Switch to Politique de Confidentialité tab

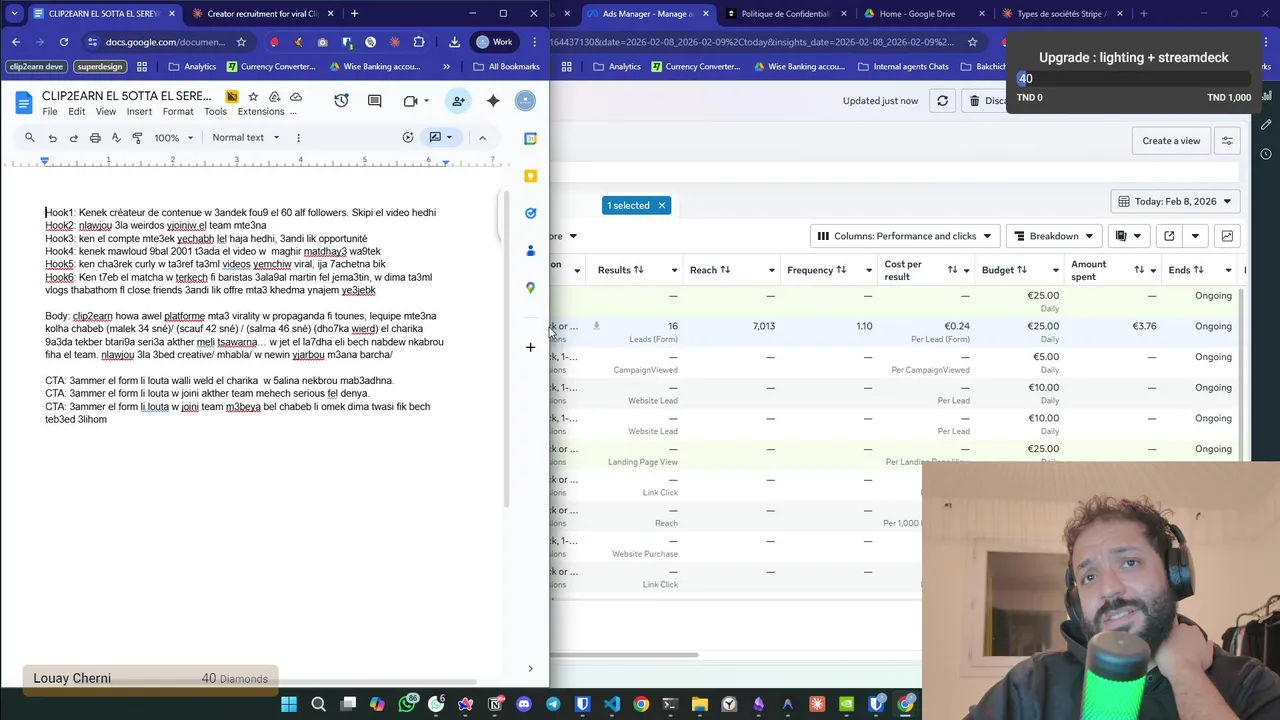point(785,14)
